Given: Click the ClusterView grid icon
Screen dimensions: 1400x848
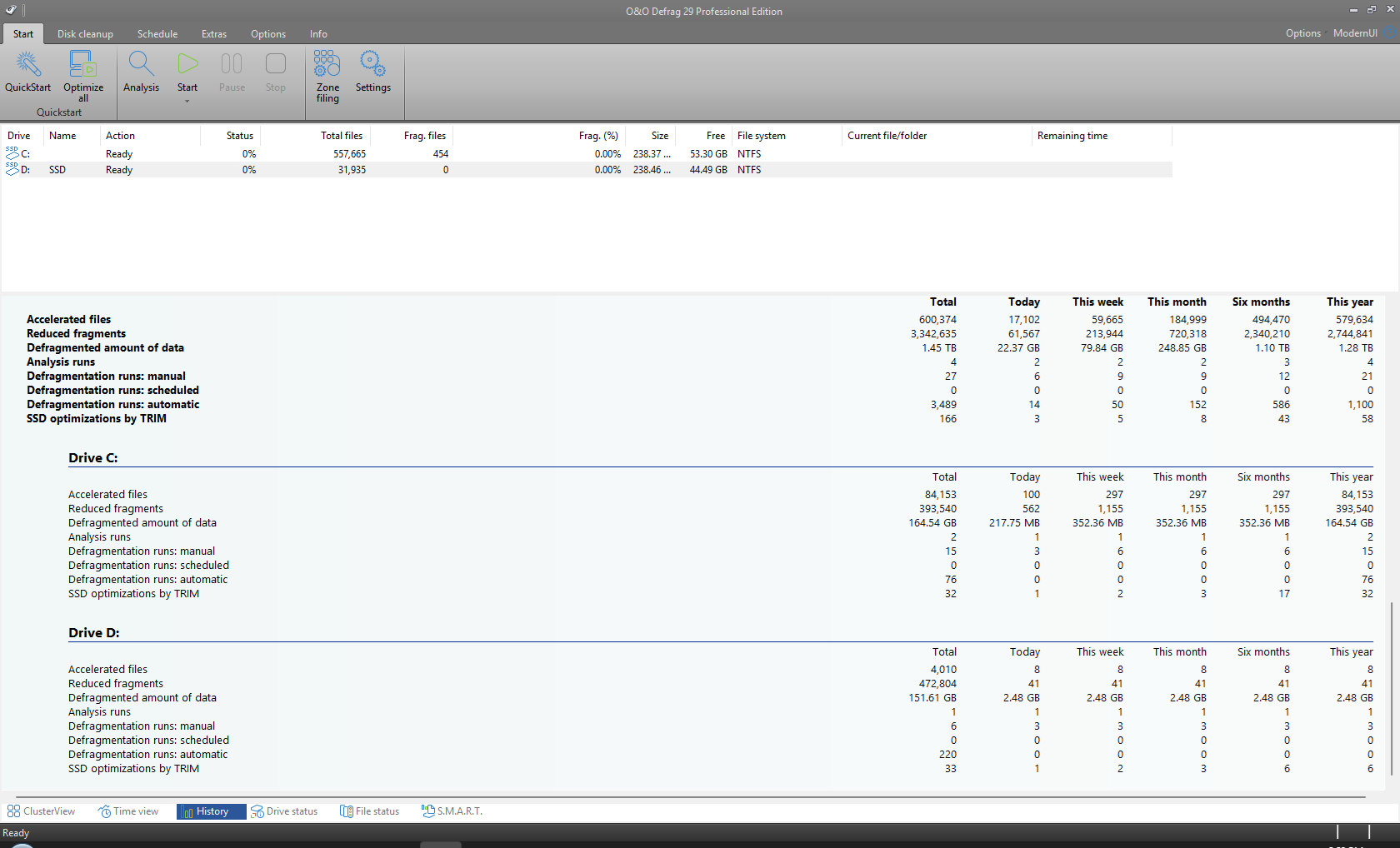Looking at the screenshot, I should click(13, 811).
